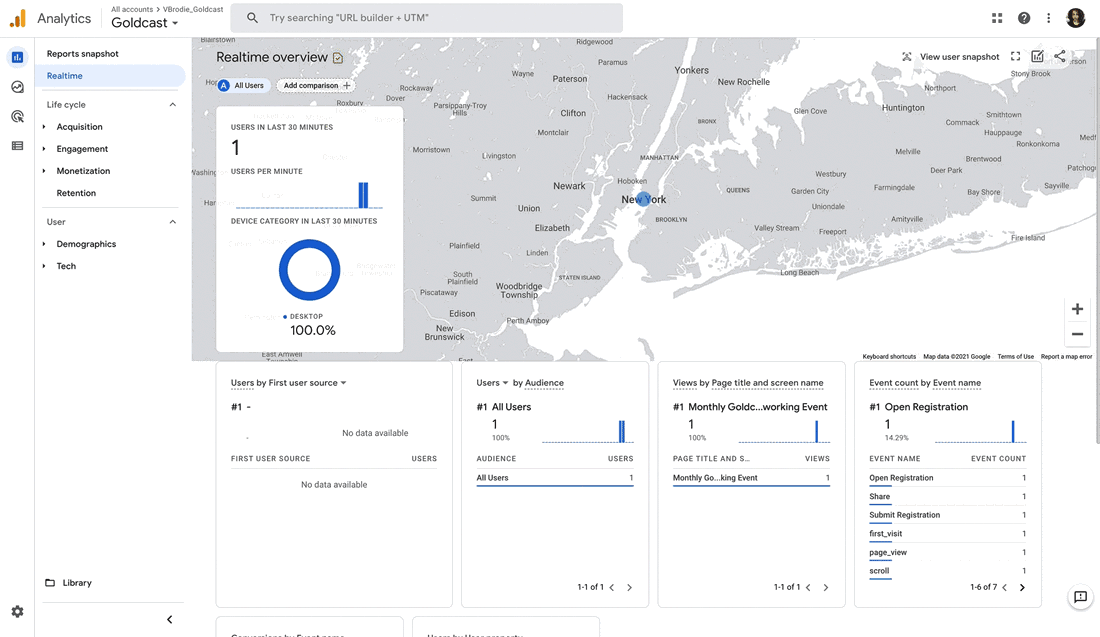Click Terms of Use link
Screen dimensions: 1100x637
point(1015,356)
